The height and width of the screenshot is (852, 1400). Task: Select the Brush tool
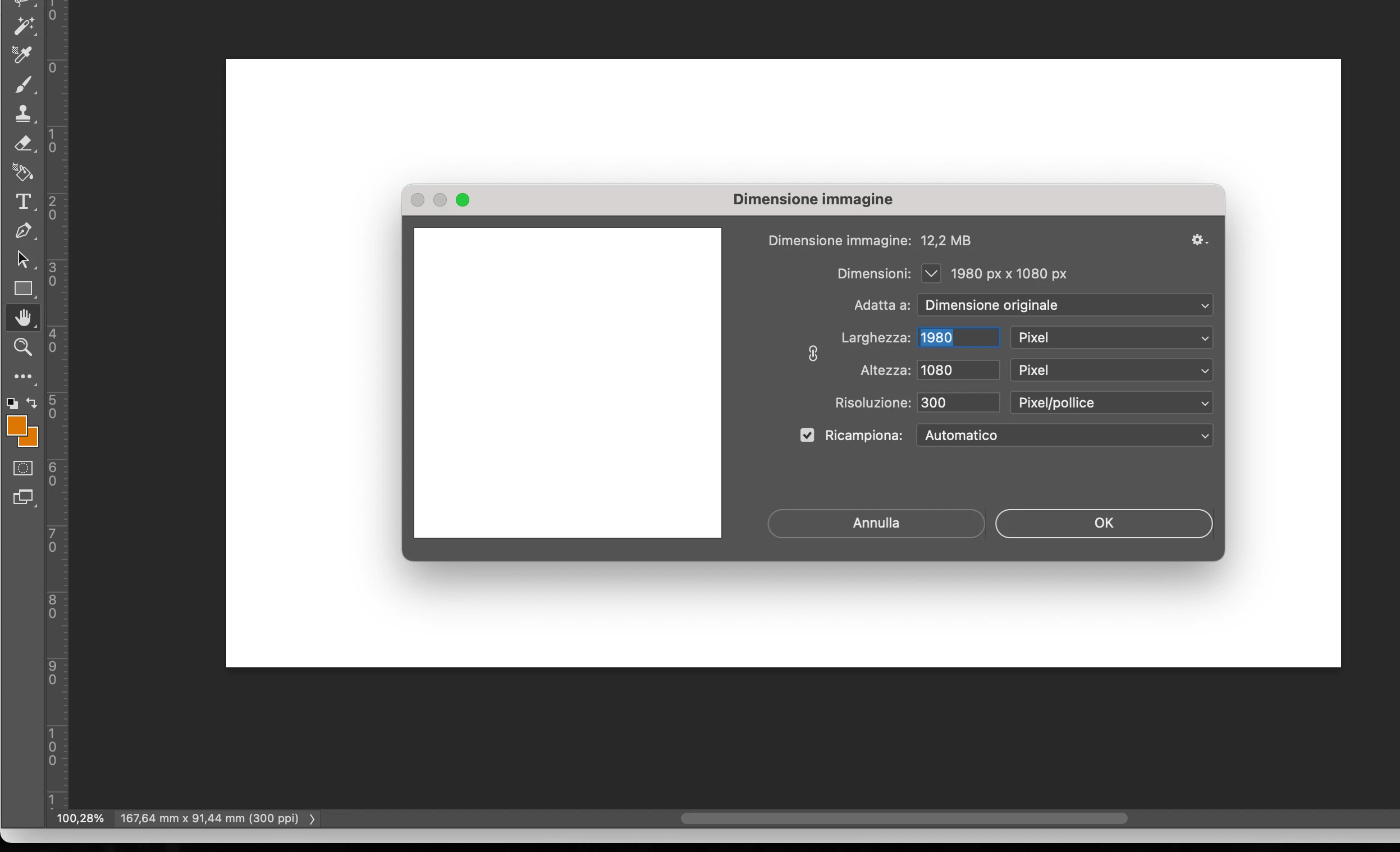[x=22, y=85]
